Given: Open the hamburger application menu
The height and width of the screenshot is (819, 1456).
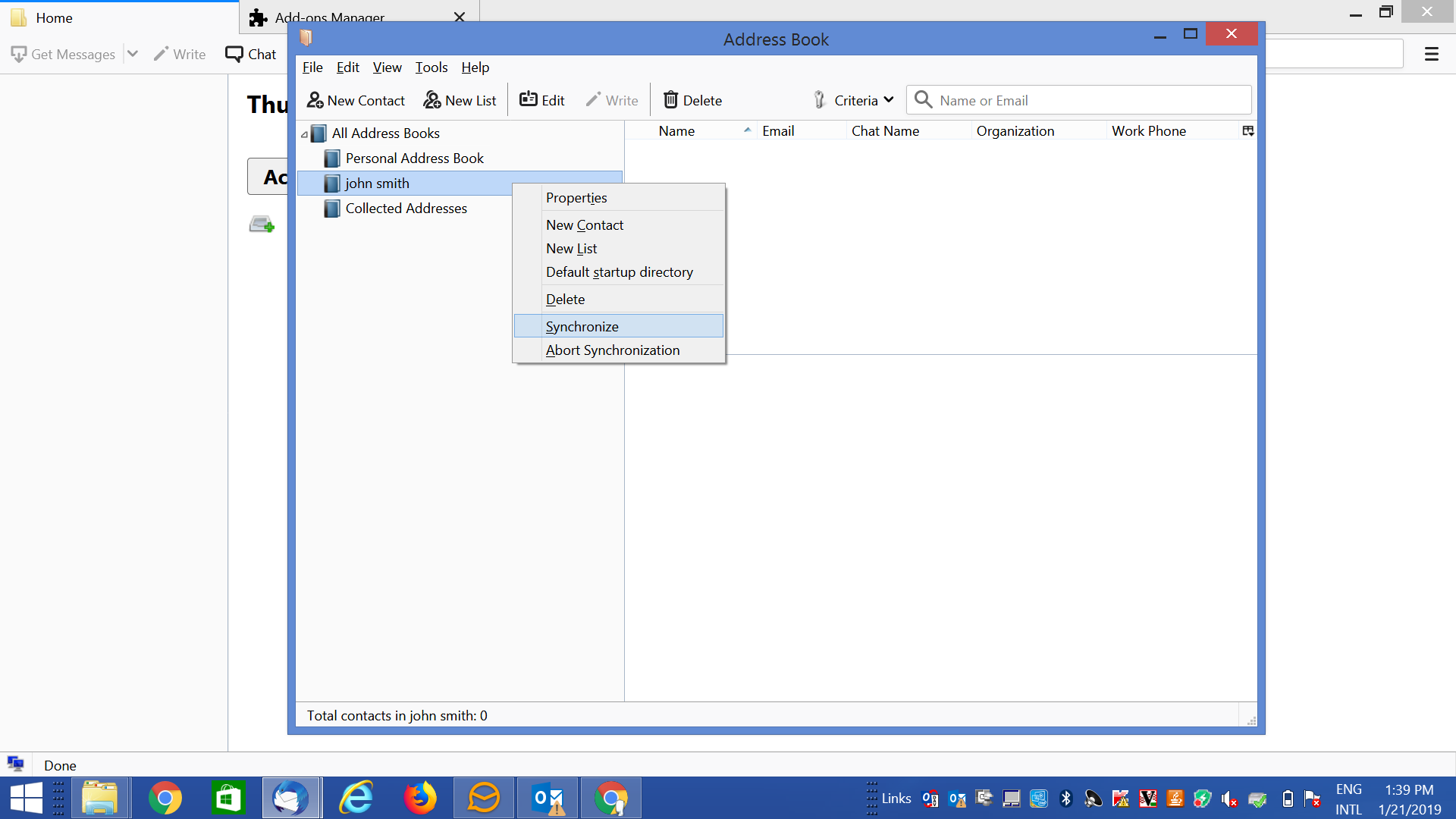Looking at the screenshot, I should (x=1431, y=55).
